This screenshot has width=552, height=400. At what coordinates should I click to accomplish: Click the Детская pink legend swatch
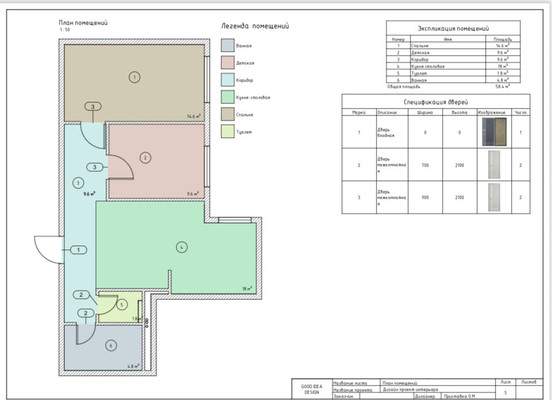pyautogui.click(x=227, y=63)
